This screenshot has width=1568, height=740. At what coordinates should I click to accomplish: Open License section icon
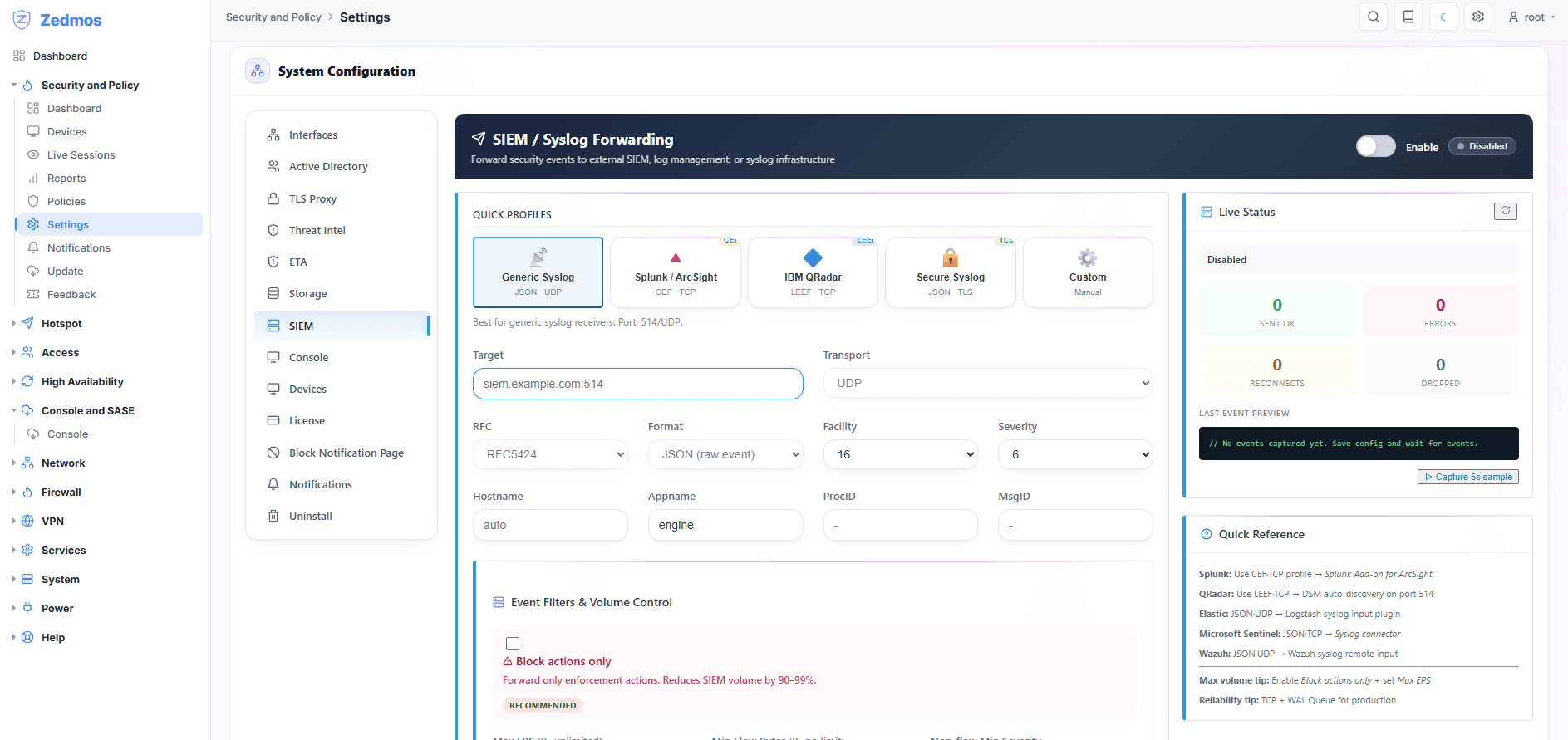click(273, 420)
